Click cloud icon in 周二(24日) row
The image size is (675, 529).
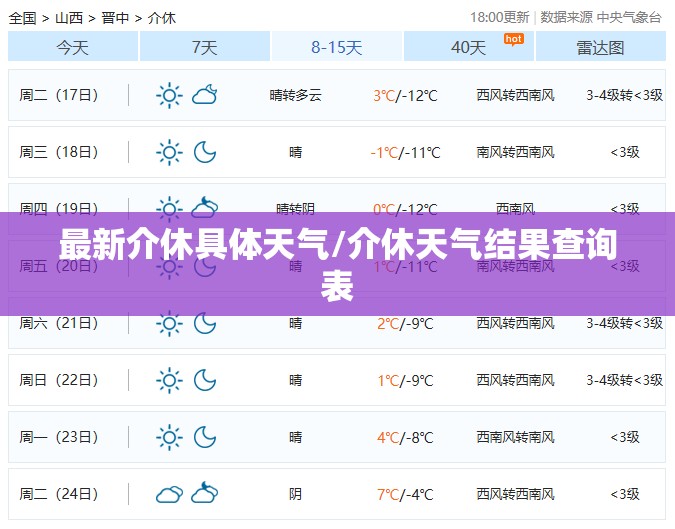[169, 495]
